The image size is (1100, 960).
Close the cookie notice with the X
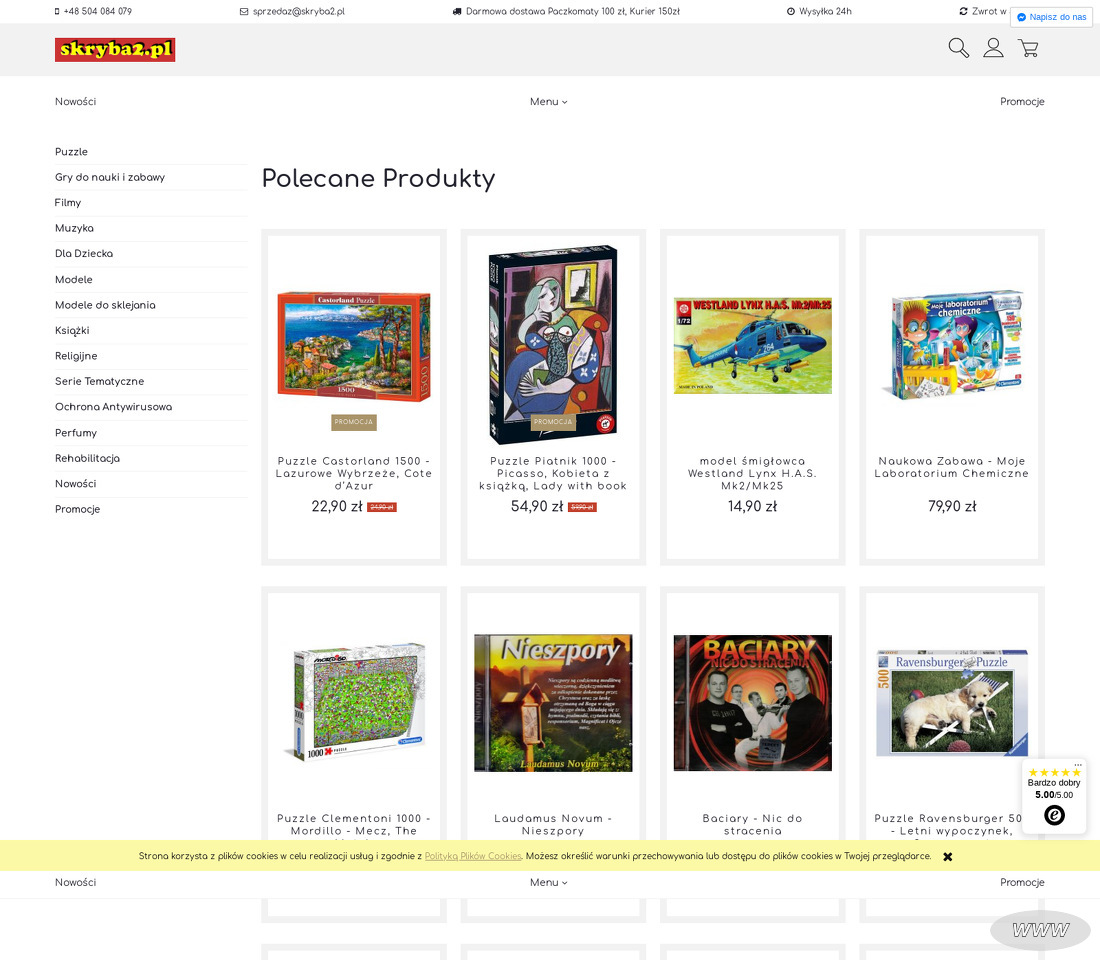[x=947, y=856]
